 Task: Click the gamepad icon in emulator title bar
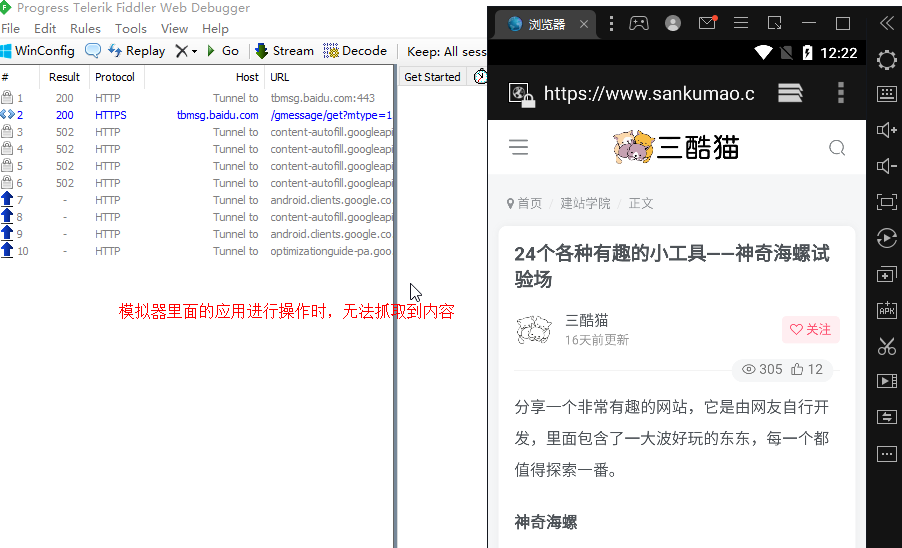(x=638, y=23)
